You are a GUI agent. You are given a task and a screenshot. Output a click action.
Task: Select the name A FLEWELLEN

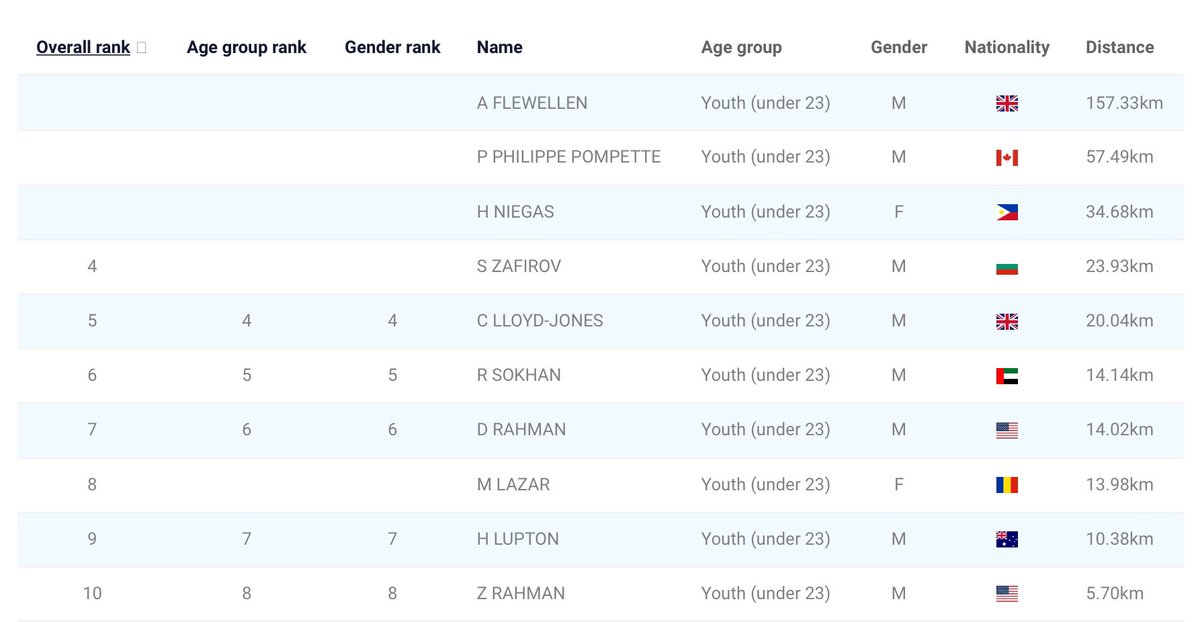(532, 102)
